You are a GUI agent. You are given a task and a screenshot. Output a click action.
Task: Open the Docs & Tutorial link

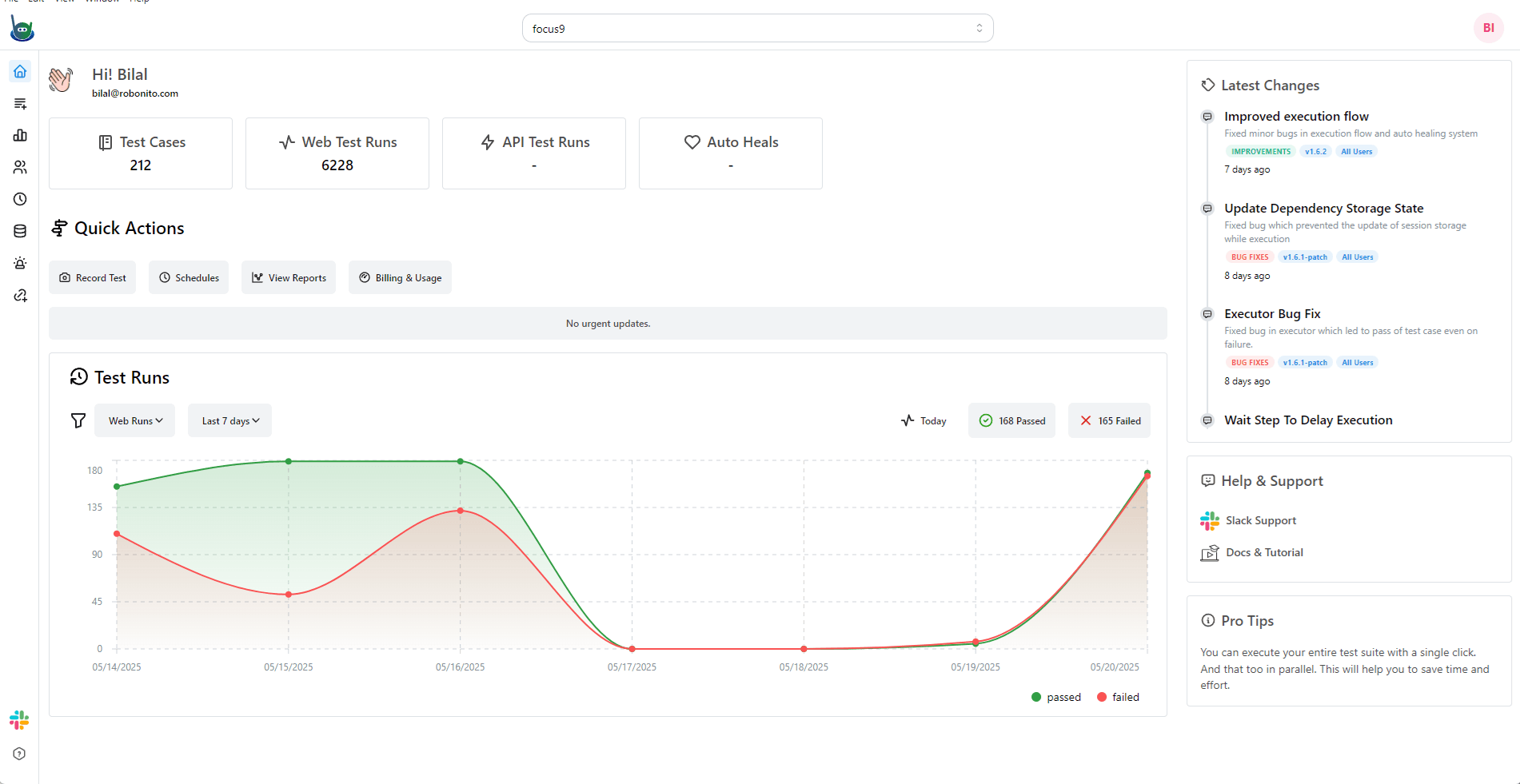(1264, 552)
